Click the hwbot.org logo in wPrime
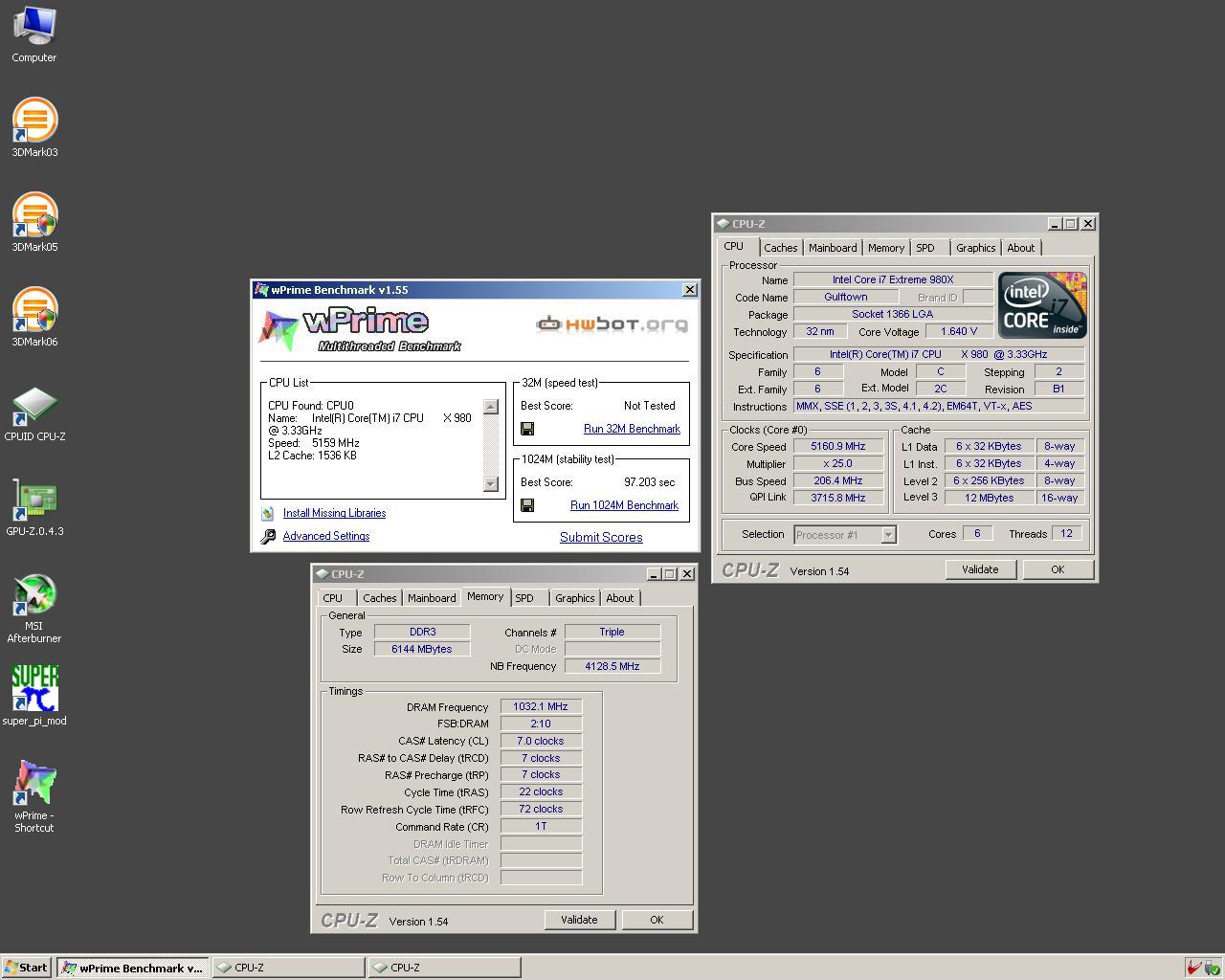The height and width of the screenshot is (980, 1225). click(612, 324)
